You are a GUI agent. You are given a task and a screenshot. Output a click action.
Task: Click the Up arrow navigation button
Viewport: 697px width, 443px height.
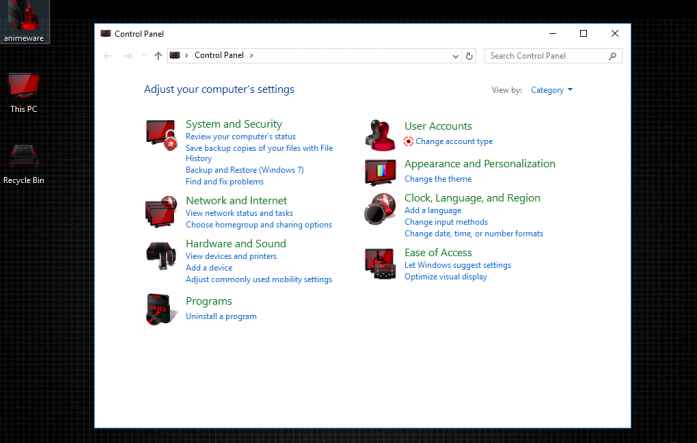tap(158, 56)
